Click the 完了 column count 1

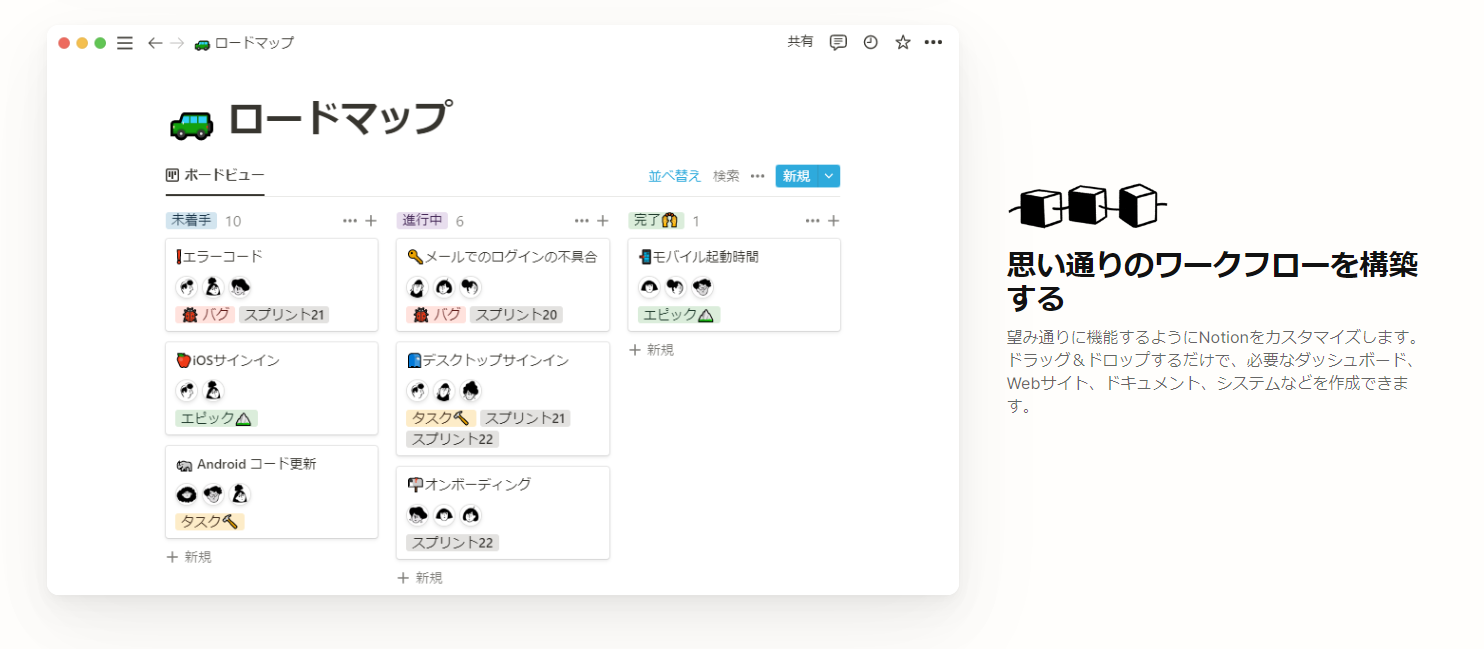point(696,221)
